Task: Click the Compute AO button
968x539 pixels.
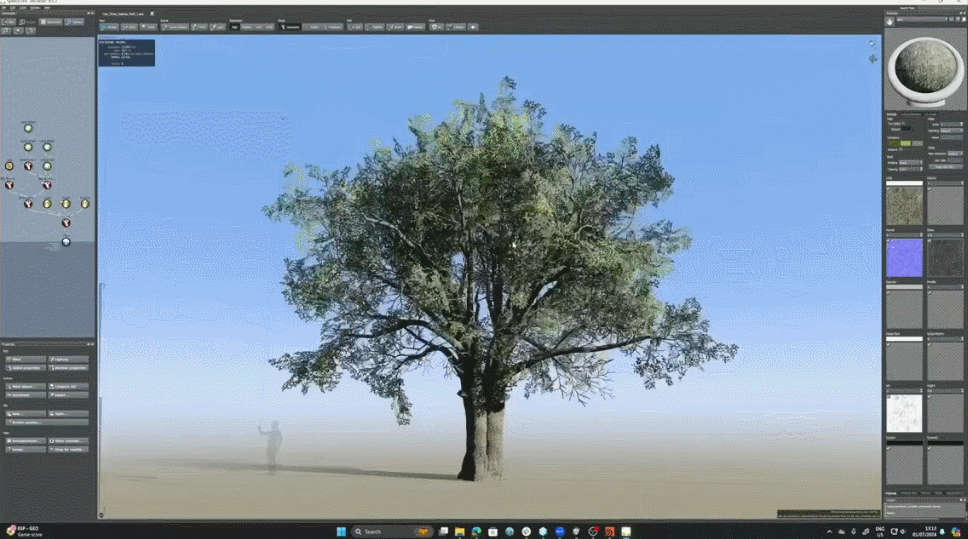Action: (x=68, y=386)
